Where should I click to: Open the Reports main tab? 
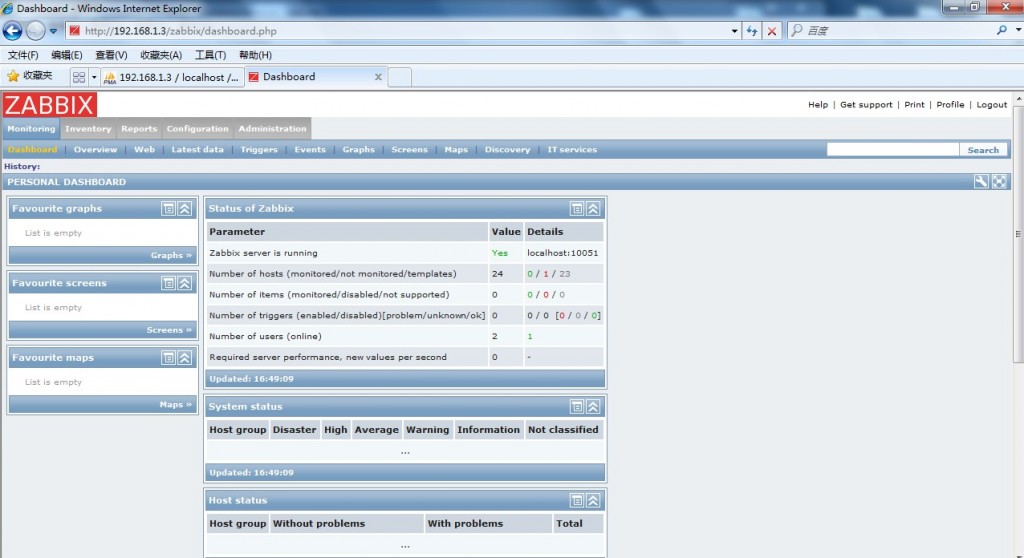point(139,129)
